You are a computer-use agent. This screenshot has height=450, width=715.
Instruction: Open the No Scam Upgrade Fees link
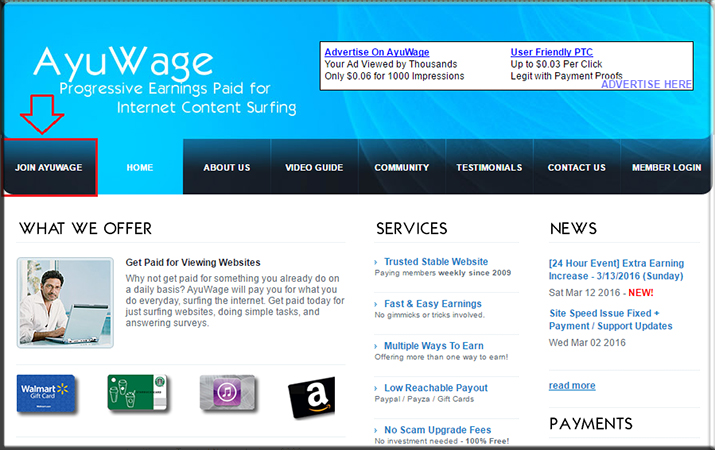(x=437, y=429)
